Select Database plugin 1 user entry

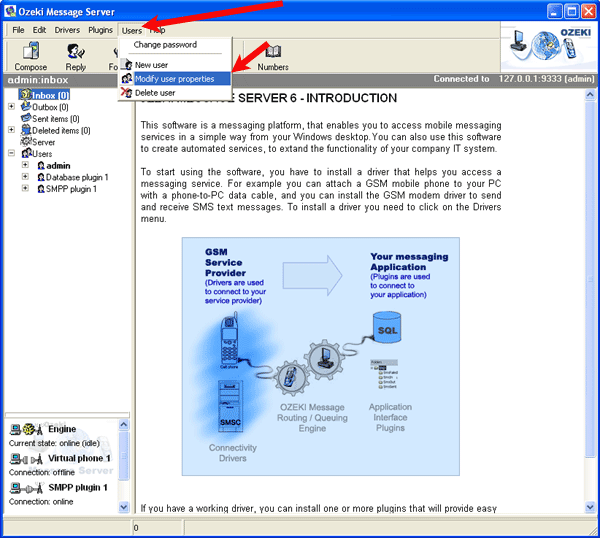click(x=77, y=177)
